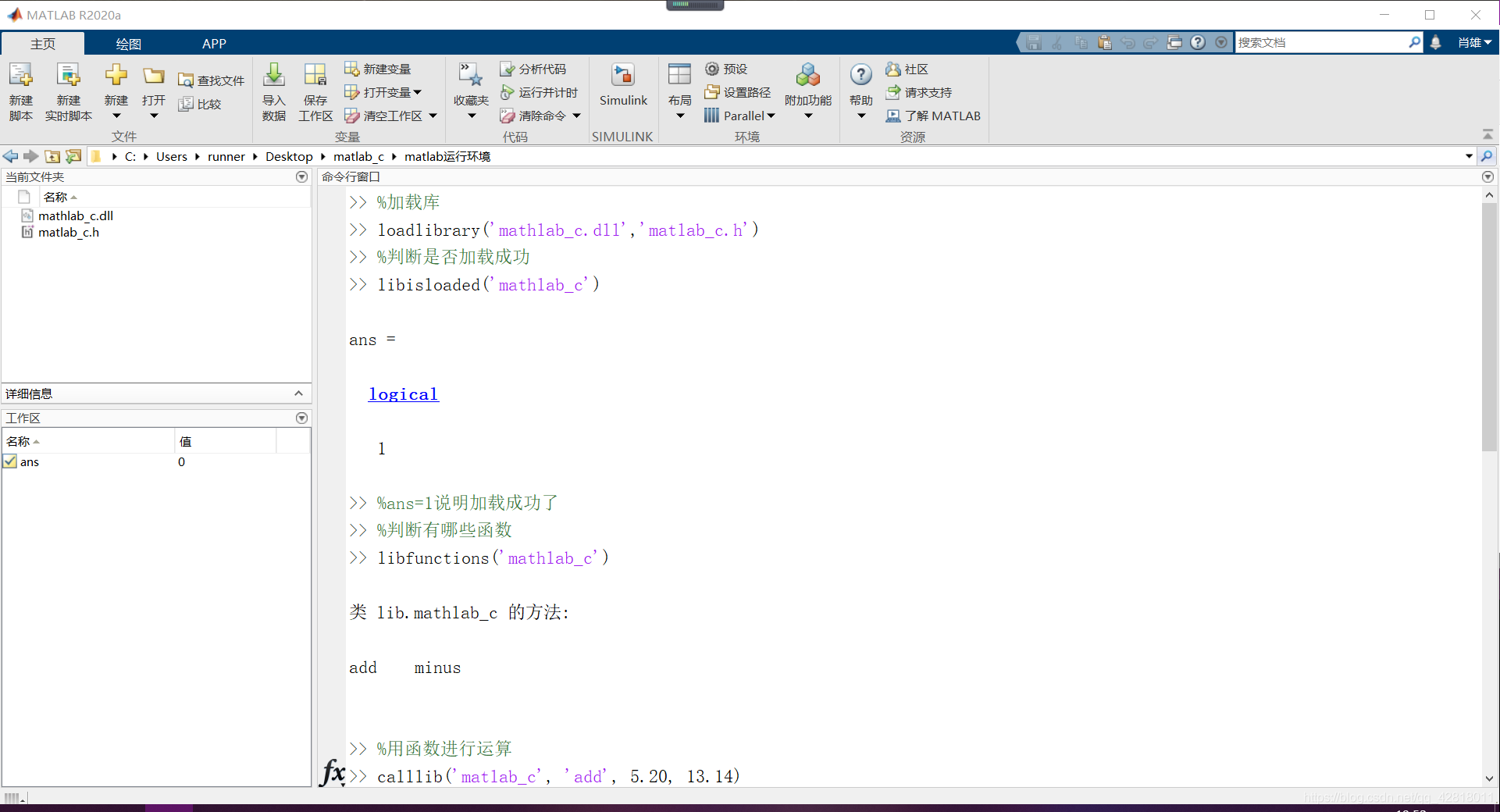Open the 清除命令 dropdown arrow

pyautogui.click(x=577, y=116)
